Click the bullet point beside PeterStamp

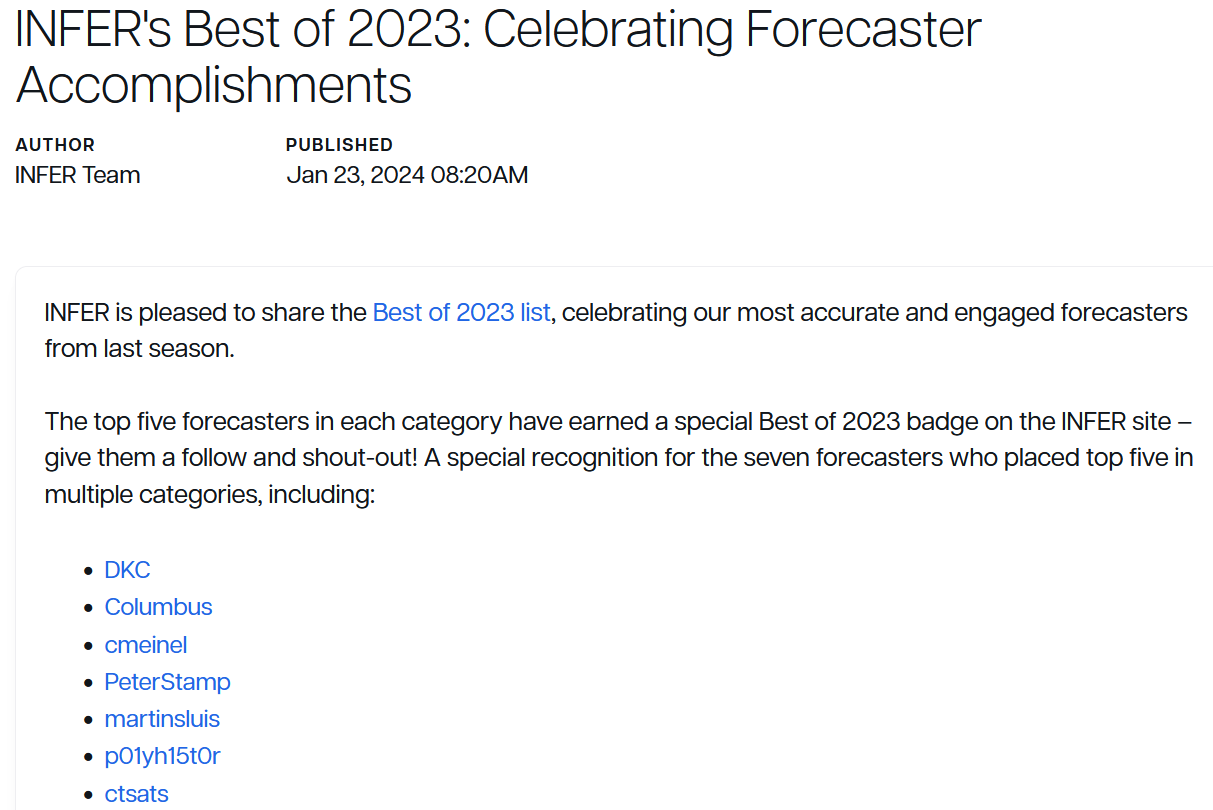[88, 683]
